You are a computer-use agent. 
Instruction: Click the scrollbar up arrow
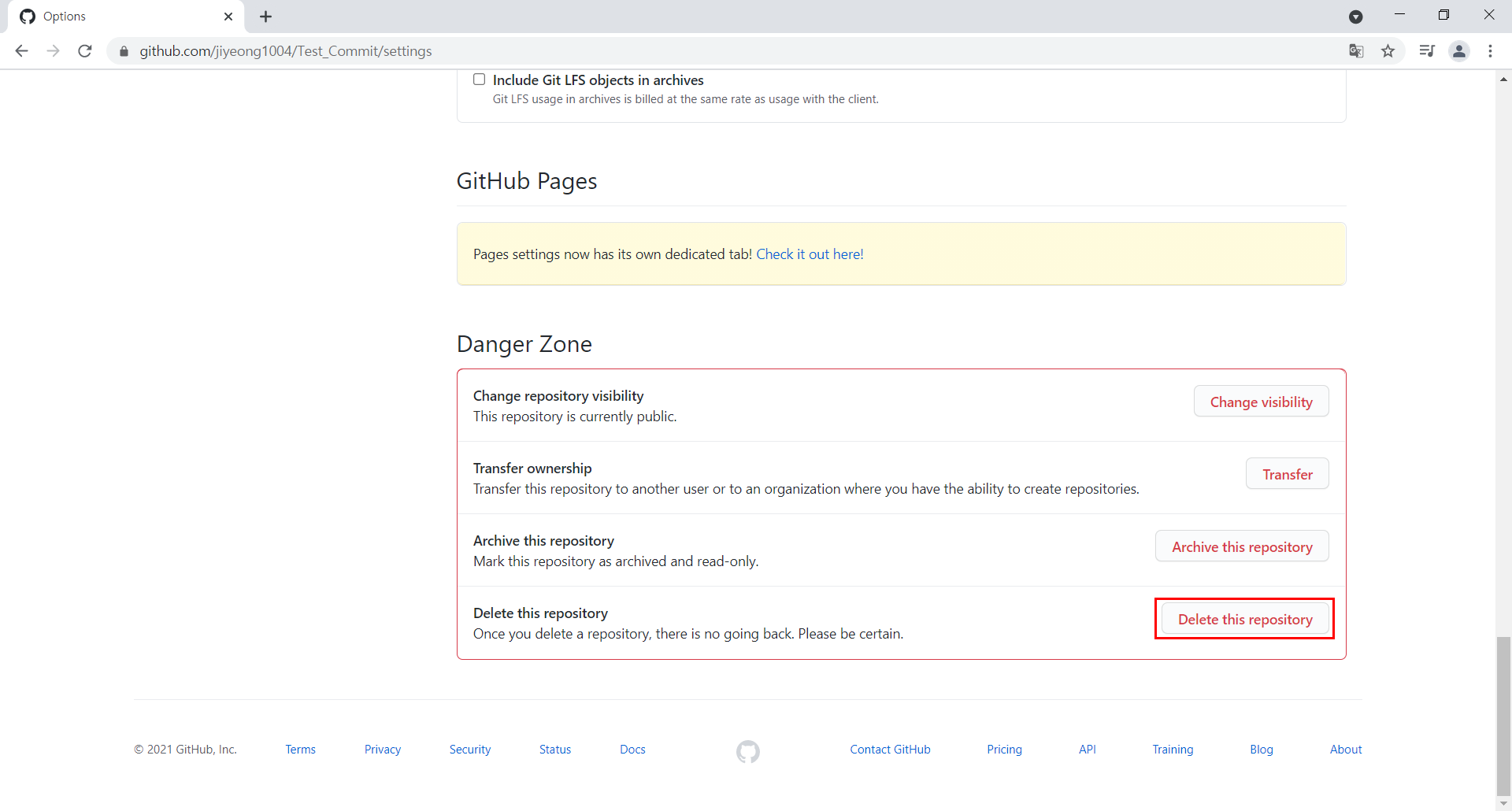coord(1503,79)
